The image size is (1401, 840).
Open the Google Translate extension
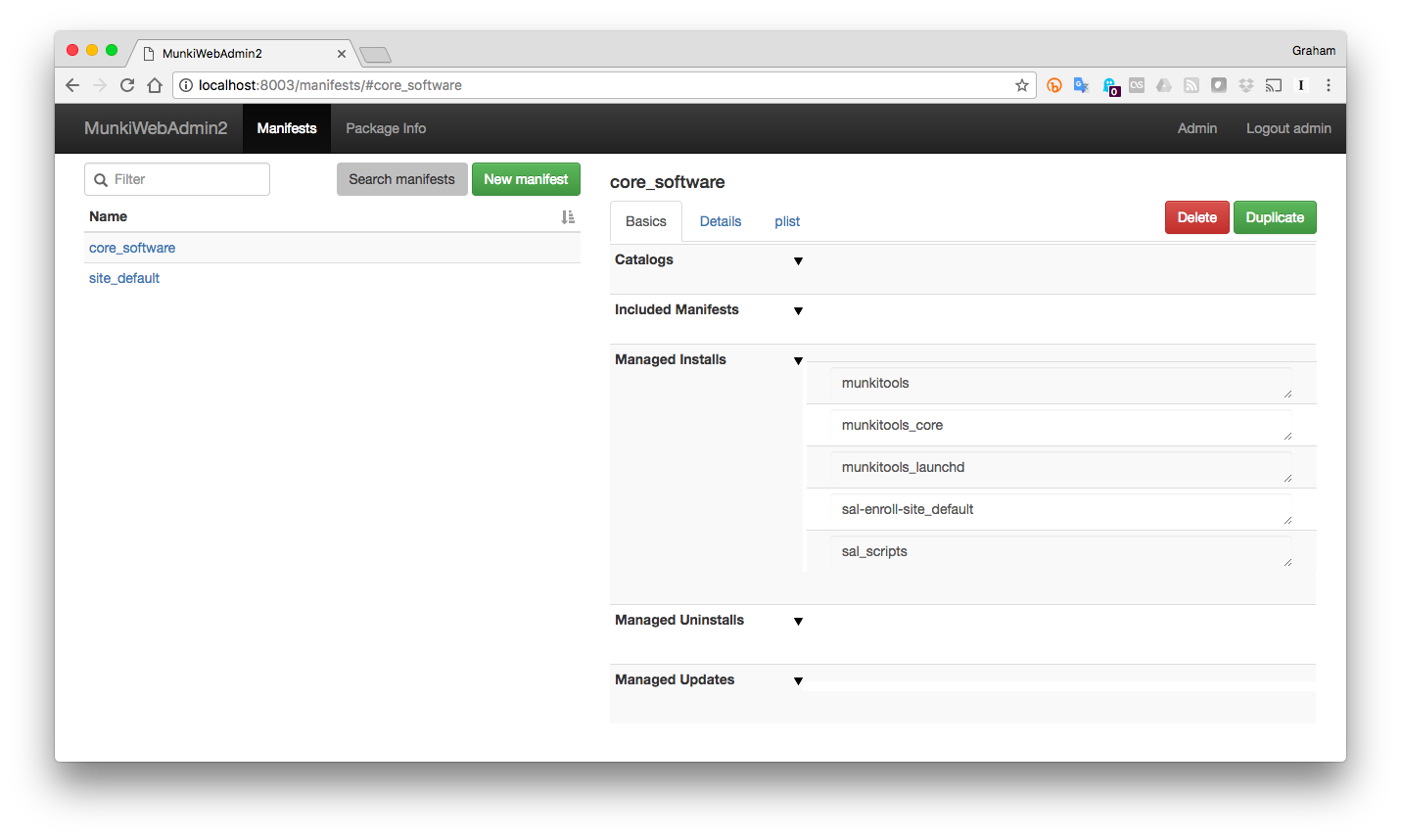pyautogui.click(x=1082, y=85)
